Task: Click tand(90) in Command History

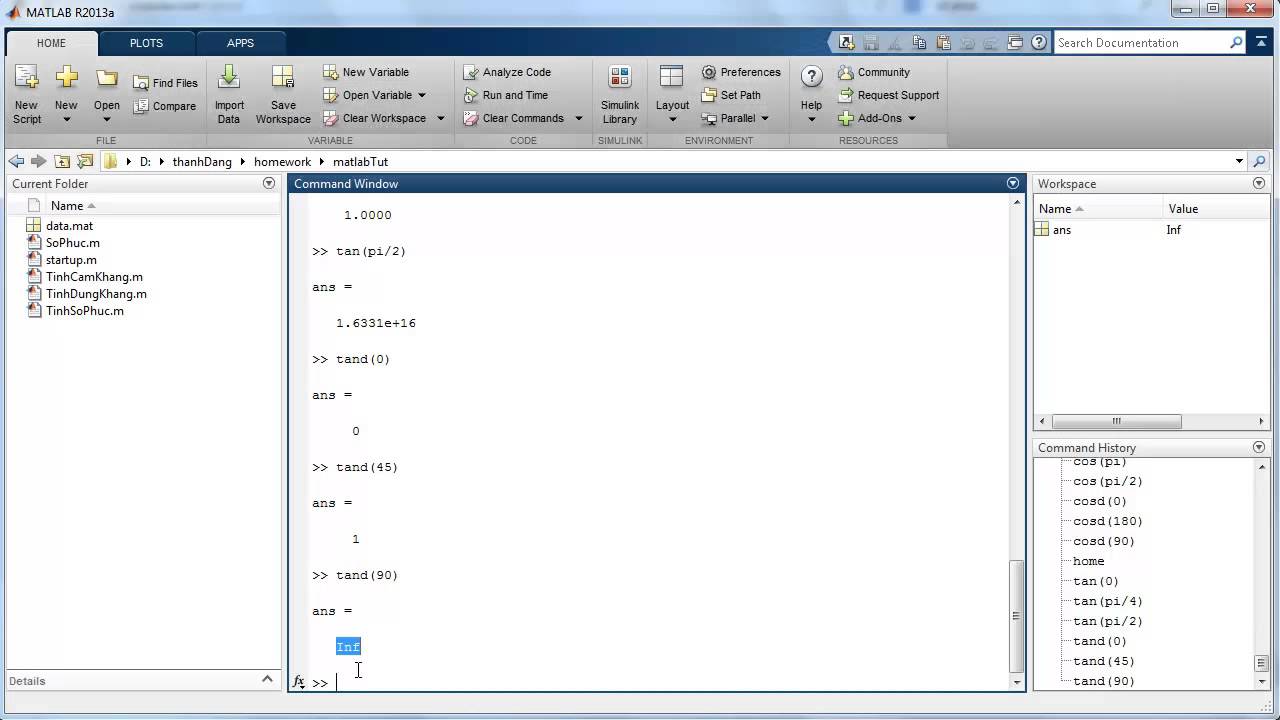Action: pos(1104,681)
